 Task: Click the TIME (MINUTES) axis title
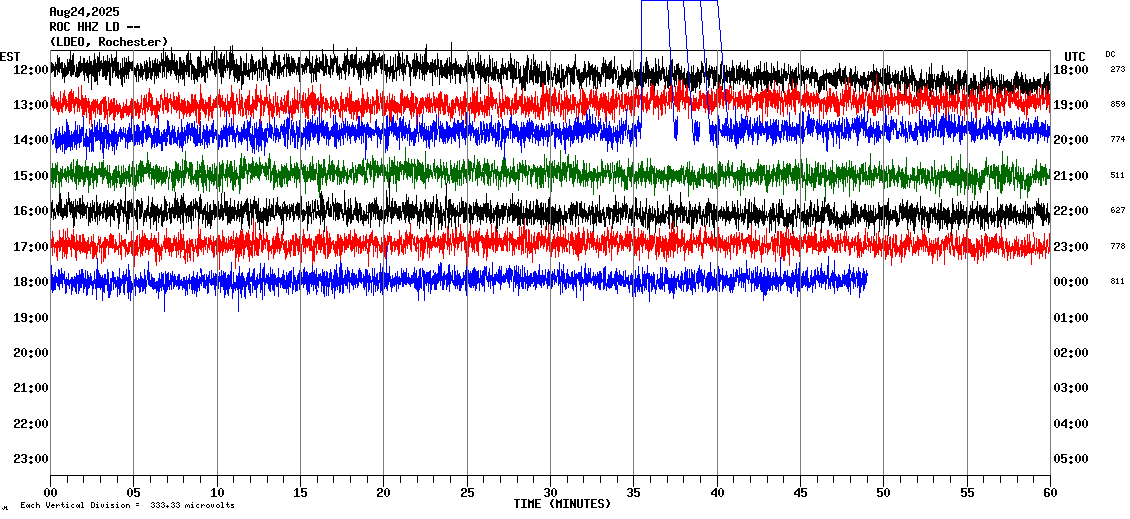point(562,504)
